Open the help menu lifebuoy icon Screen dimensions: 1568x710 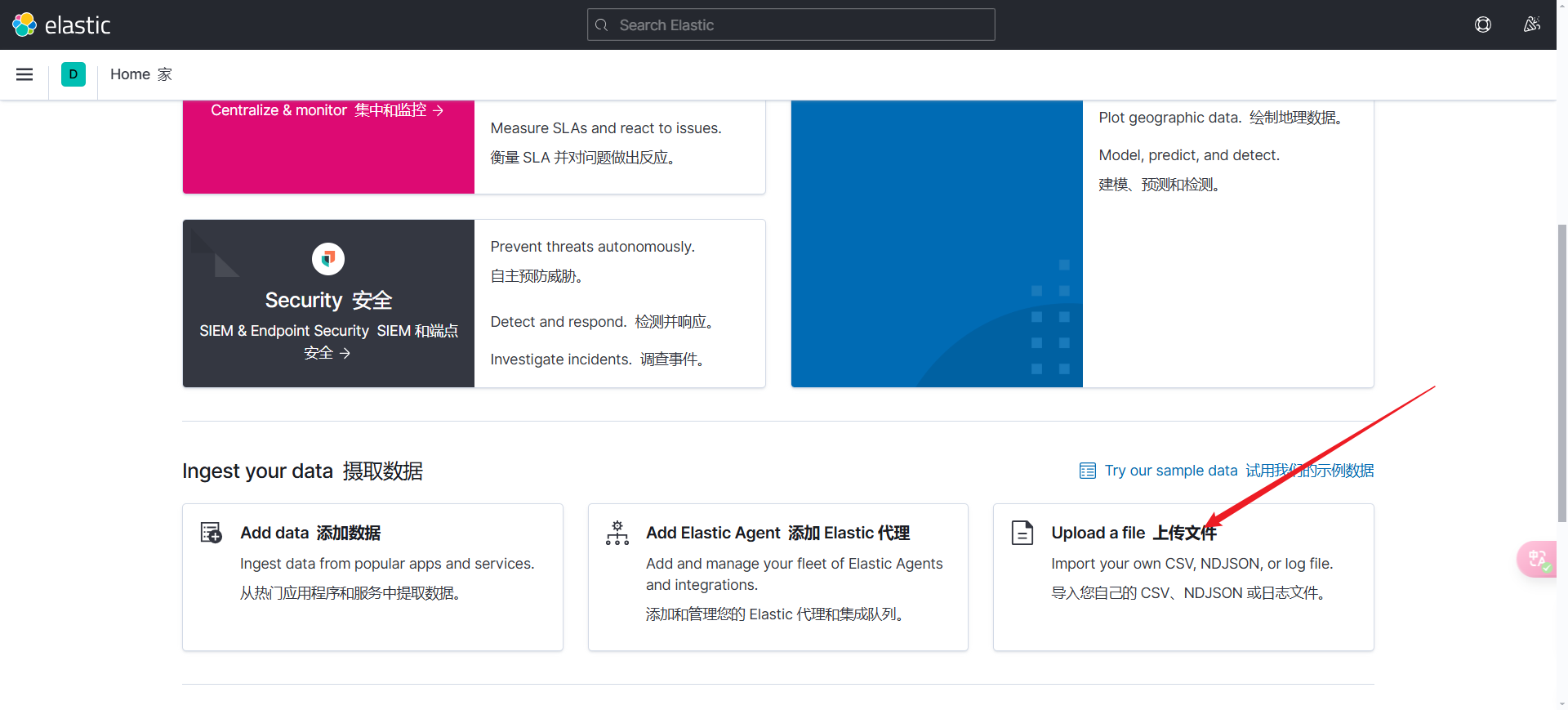point(1483,25)
